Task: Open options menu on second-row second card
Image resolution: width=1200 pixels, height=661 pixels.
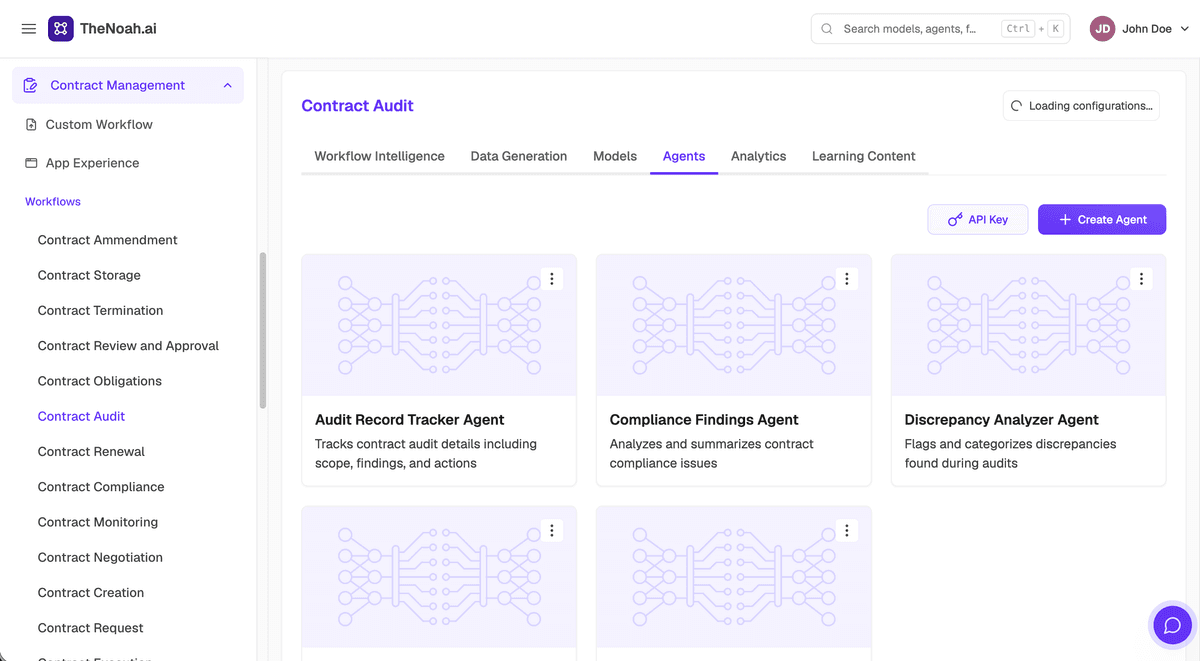Action: [847, 531]
